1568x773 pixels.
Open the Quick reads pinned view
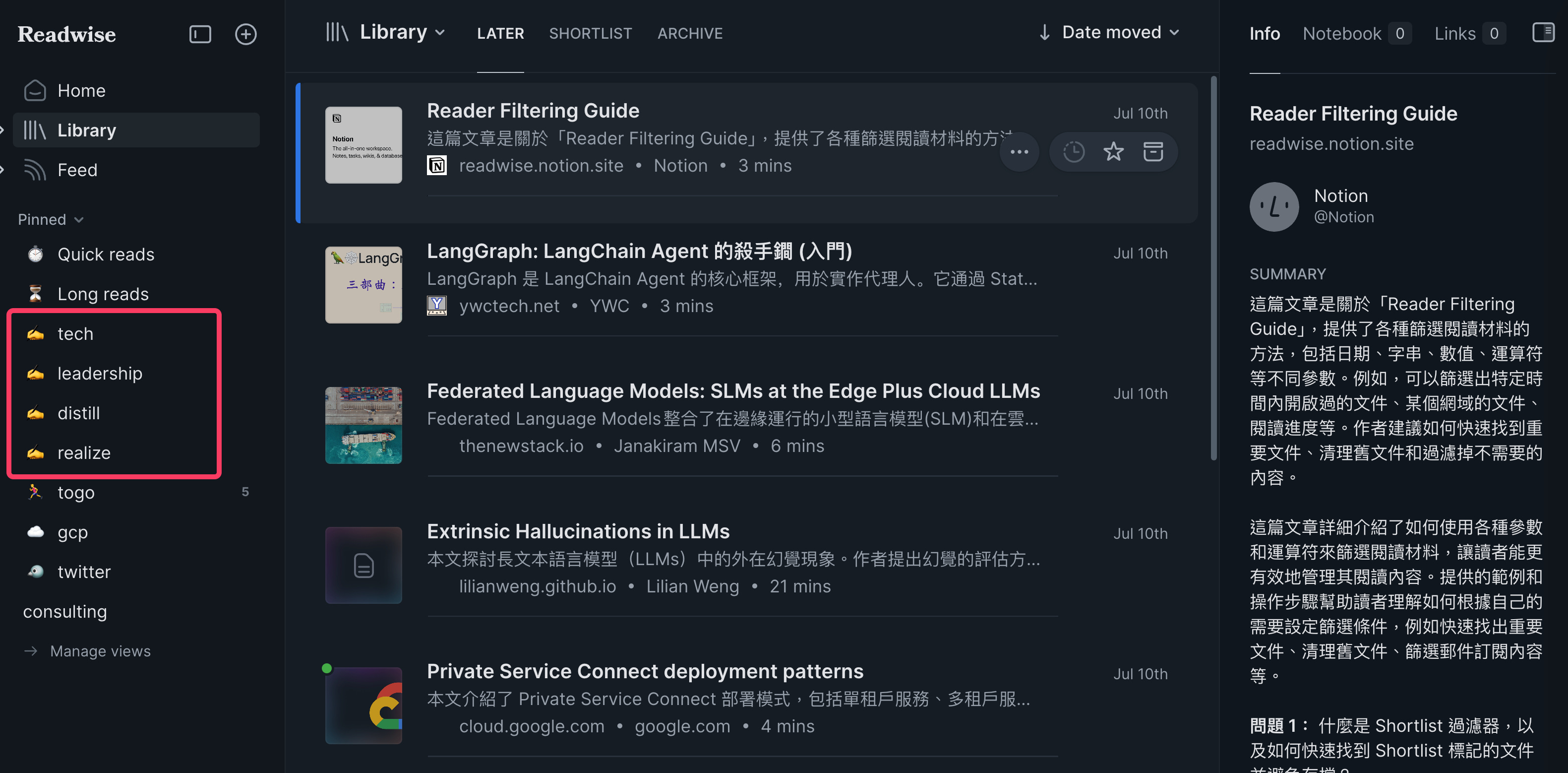pyautogui.click(x=105, y=254)
